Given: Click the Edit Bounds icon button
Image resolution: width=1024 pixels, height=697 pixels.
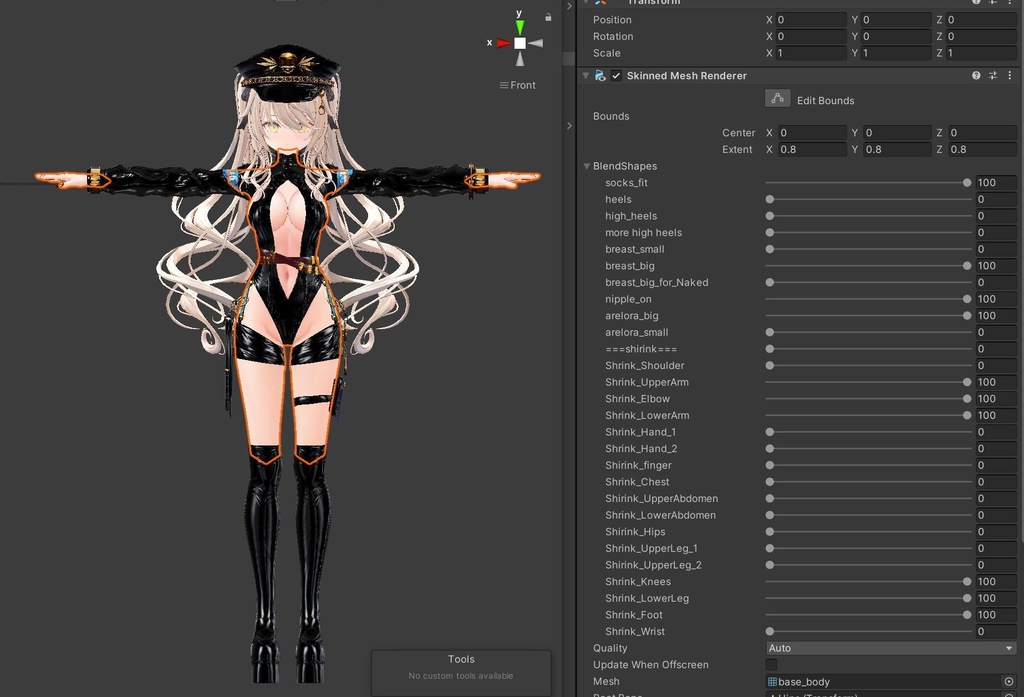Looking at the screenshot, I should coord(777,99).
